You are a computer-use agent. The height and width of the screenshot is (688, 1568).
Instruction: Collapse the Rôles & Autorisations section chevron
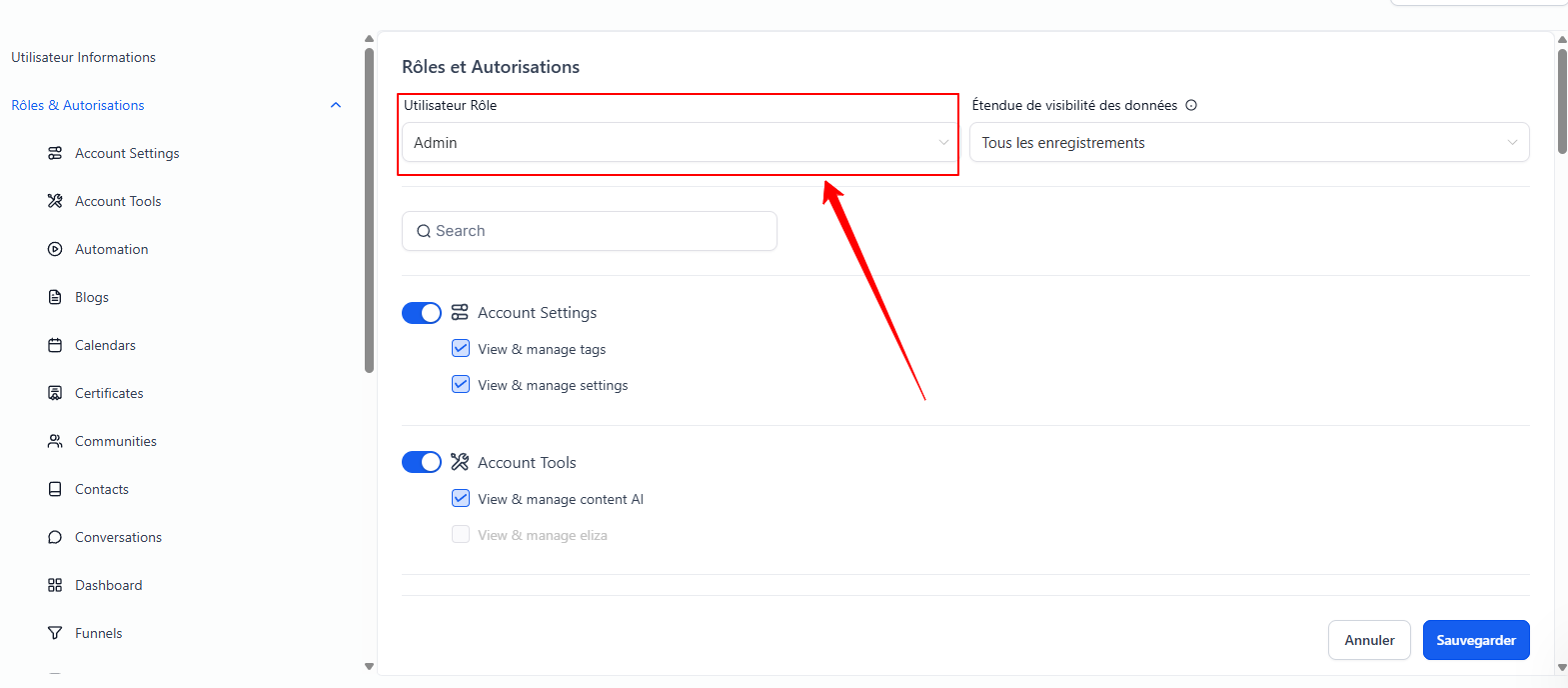point(336,105)
